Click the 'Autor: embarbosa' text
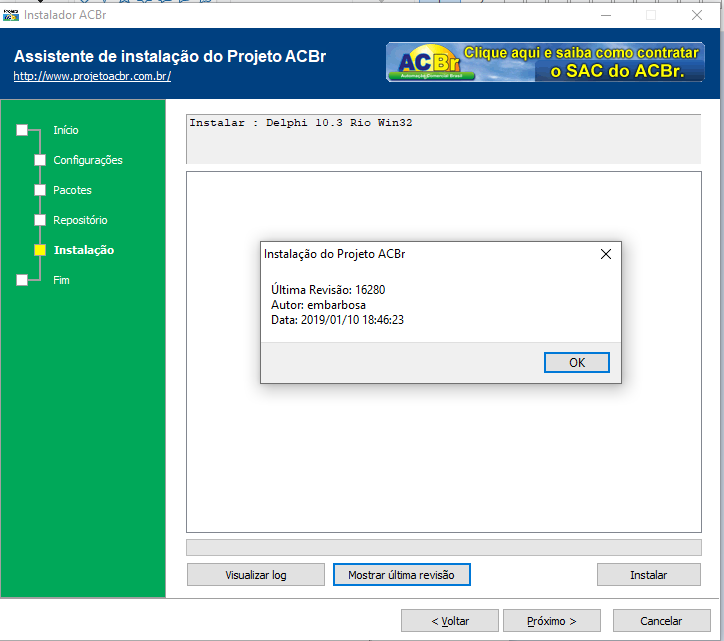 click(318, 305)
